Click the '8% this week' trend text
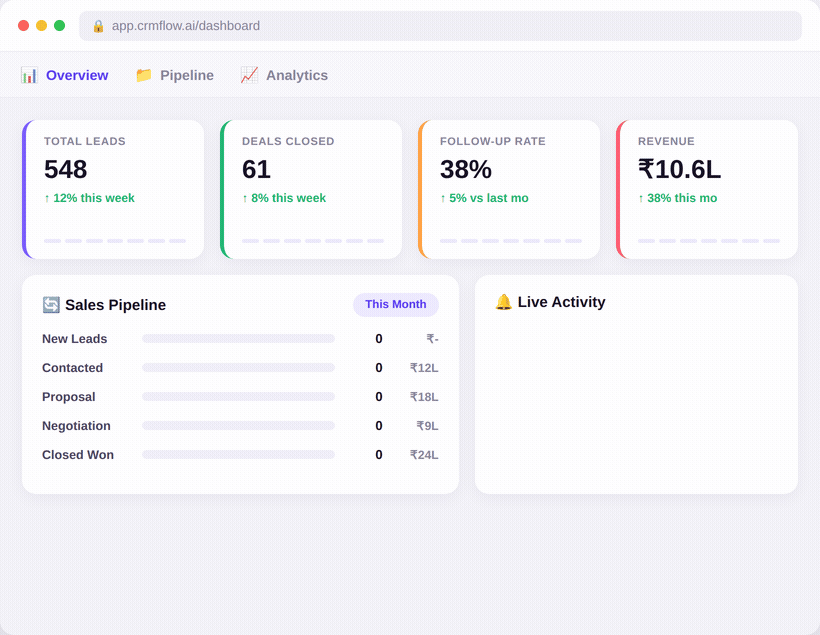The height and width of the screenshot is (635, 820). tap(284, 198)
